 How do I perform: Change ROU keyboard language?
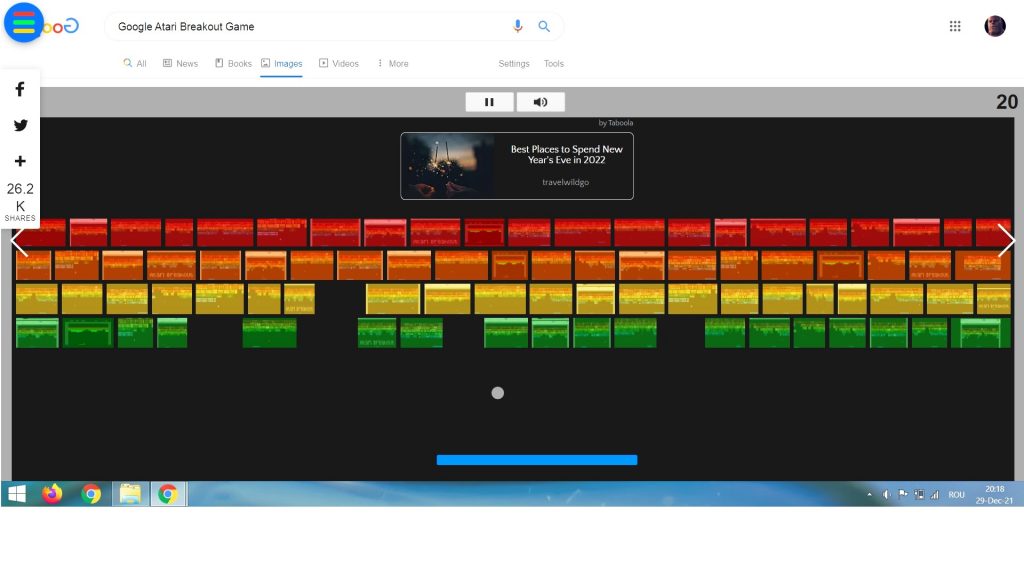point(957,495)
